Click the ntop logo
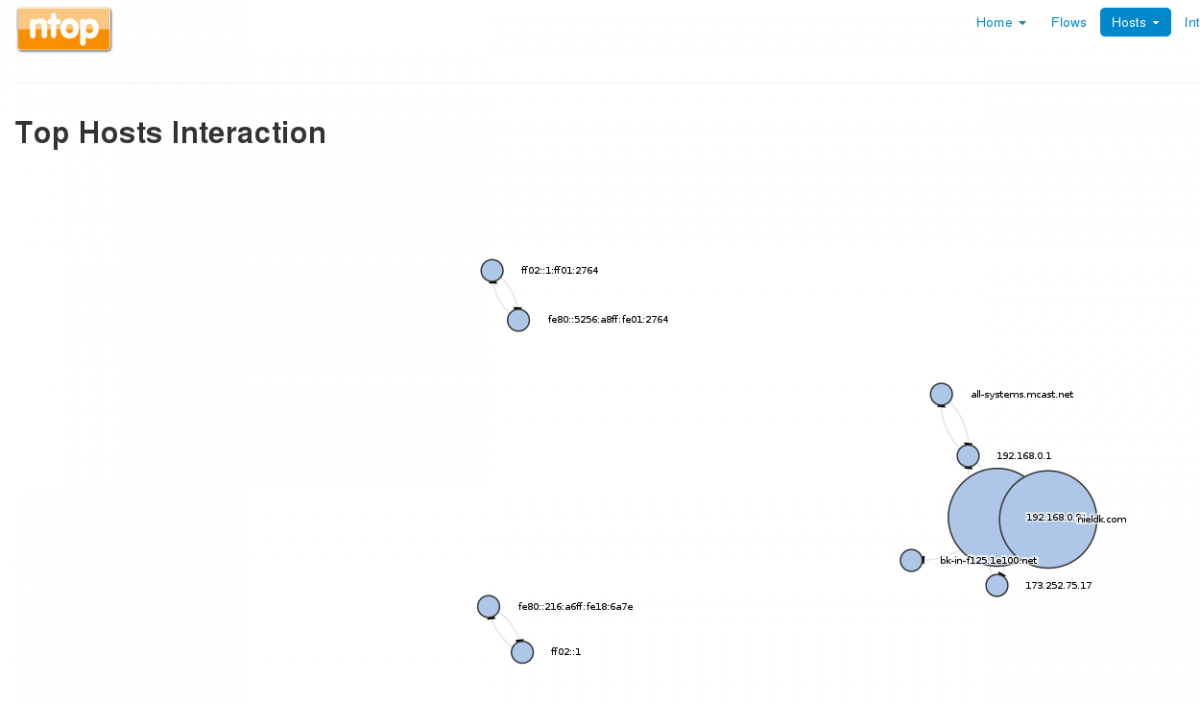 64,30
